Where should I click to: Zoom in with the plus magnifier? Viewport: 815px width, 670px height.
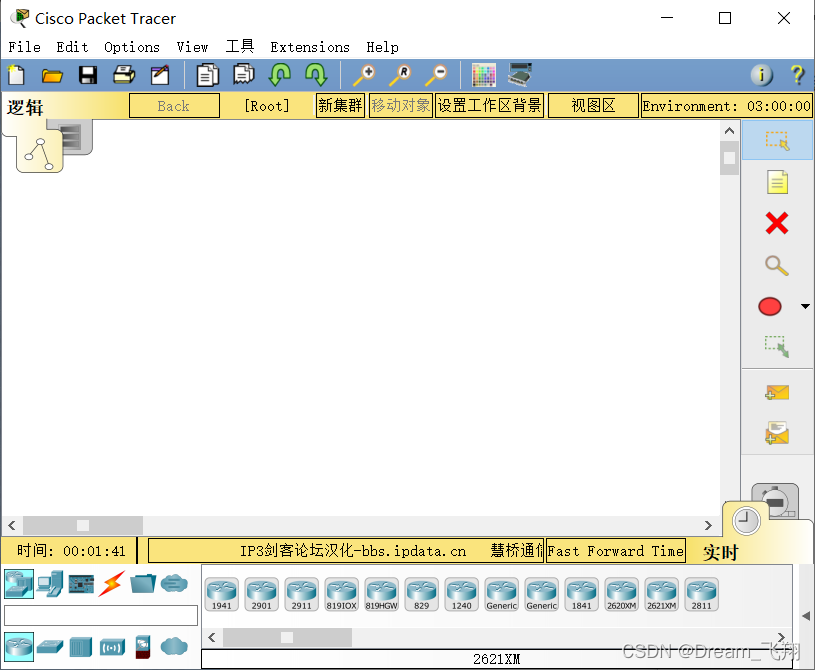coord(364,75)
